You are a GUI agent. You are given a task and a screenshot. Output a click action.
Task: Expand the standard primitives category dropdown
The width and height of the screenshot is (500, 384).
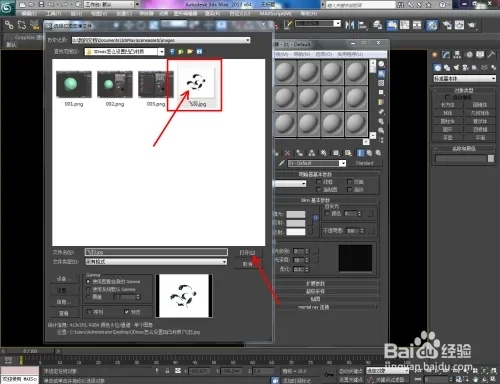click(x=464, y=78)
